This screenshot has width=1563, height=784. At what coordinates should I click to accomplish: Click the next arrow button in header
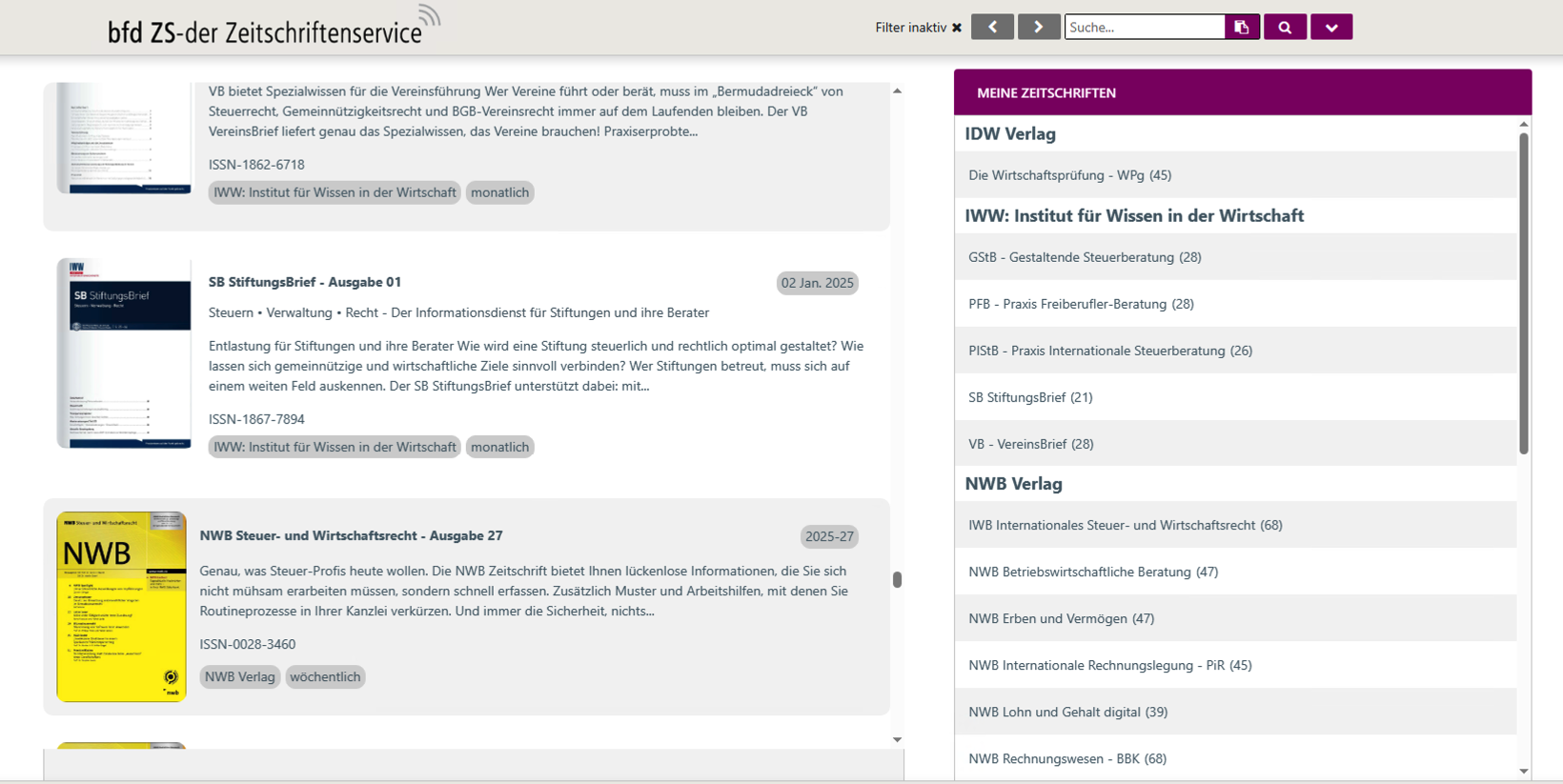[x=1039, y=27]
